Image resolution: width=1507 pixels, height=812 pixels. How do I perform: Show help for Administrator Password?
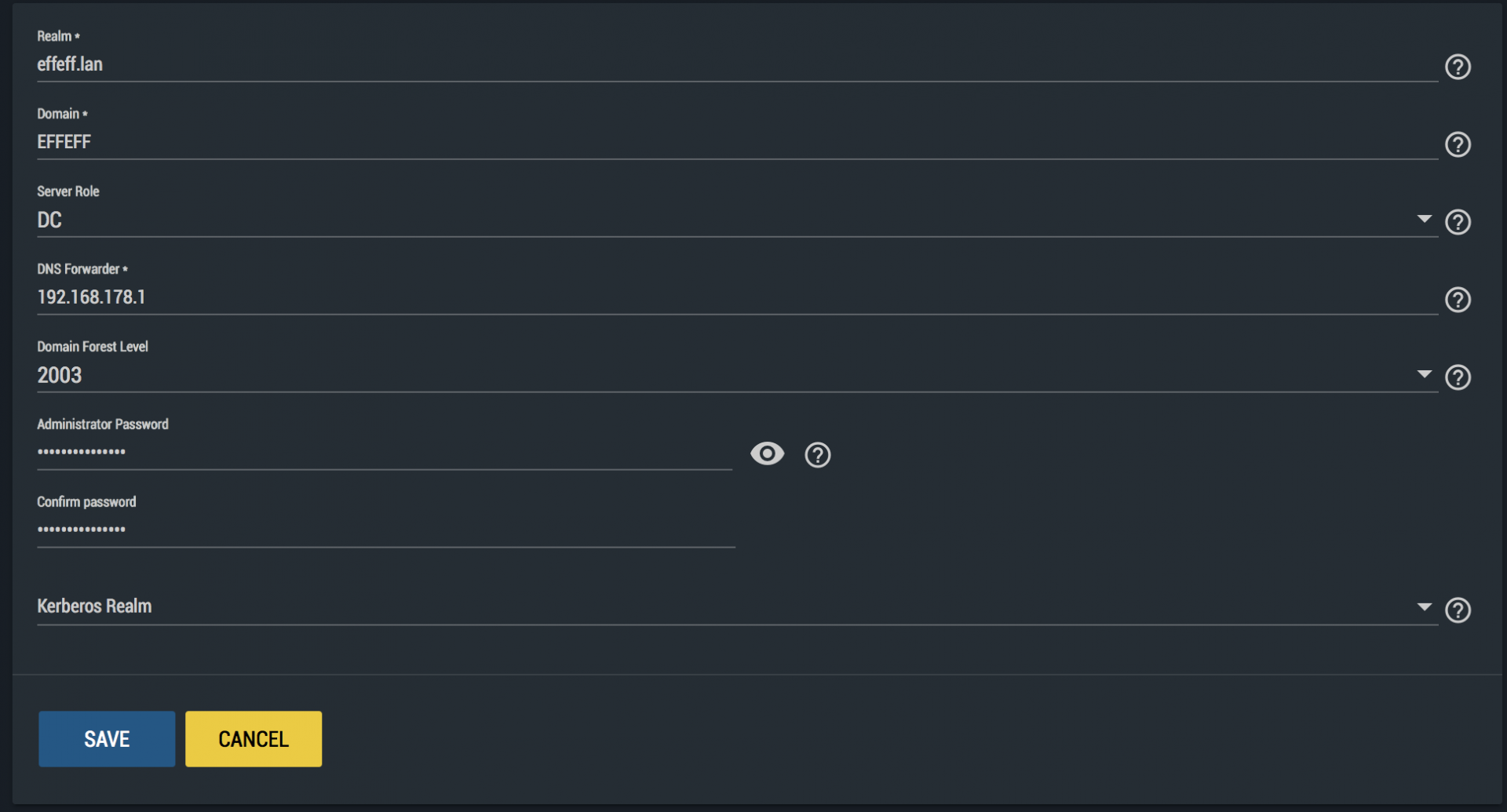pos(817,455)
